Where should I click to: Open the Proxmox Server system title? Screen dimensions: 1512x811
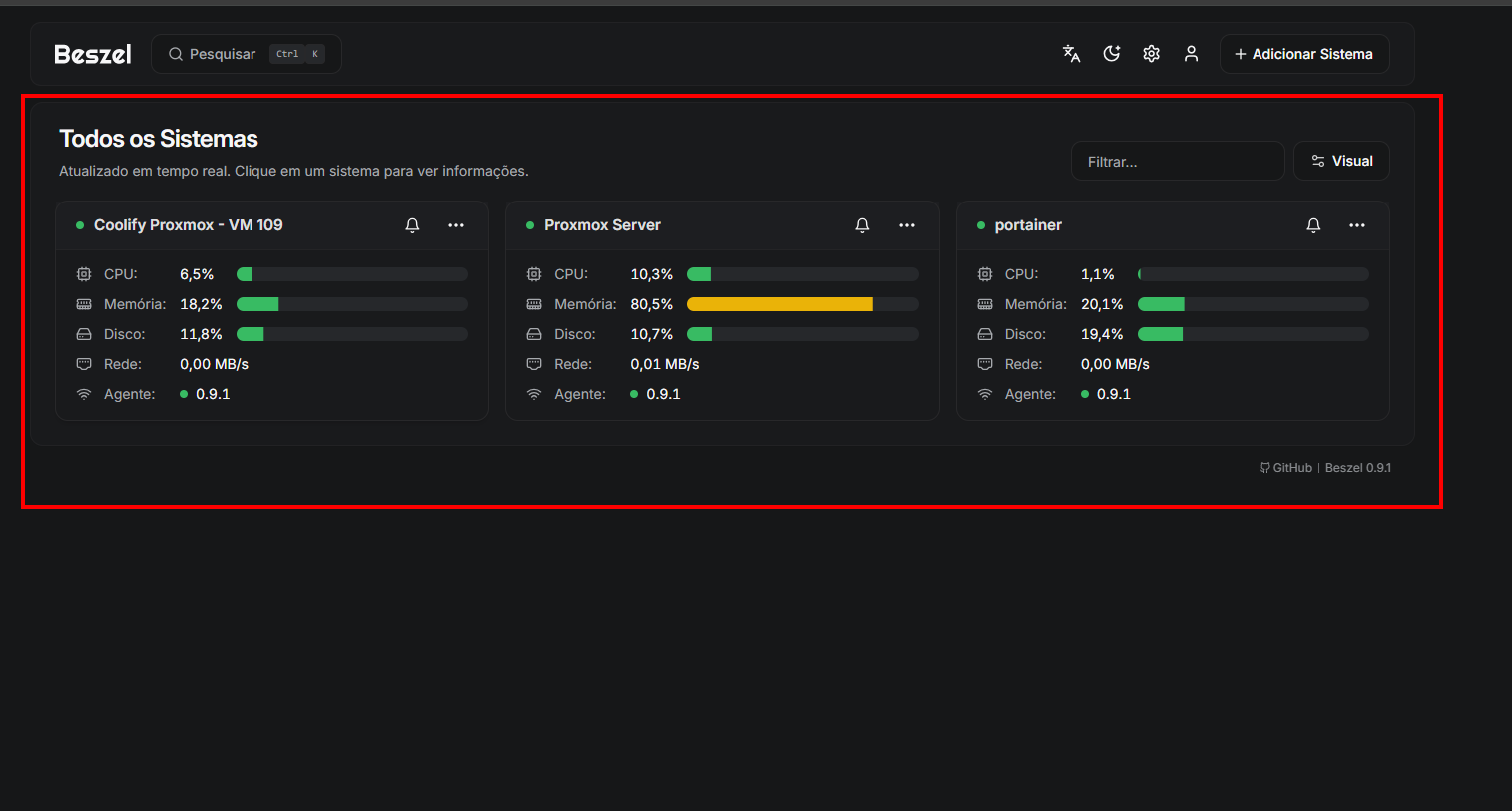tap(602, 225)
